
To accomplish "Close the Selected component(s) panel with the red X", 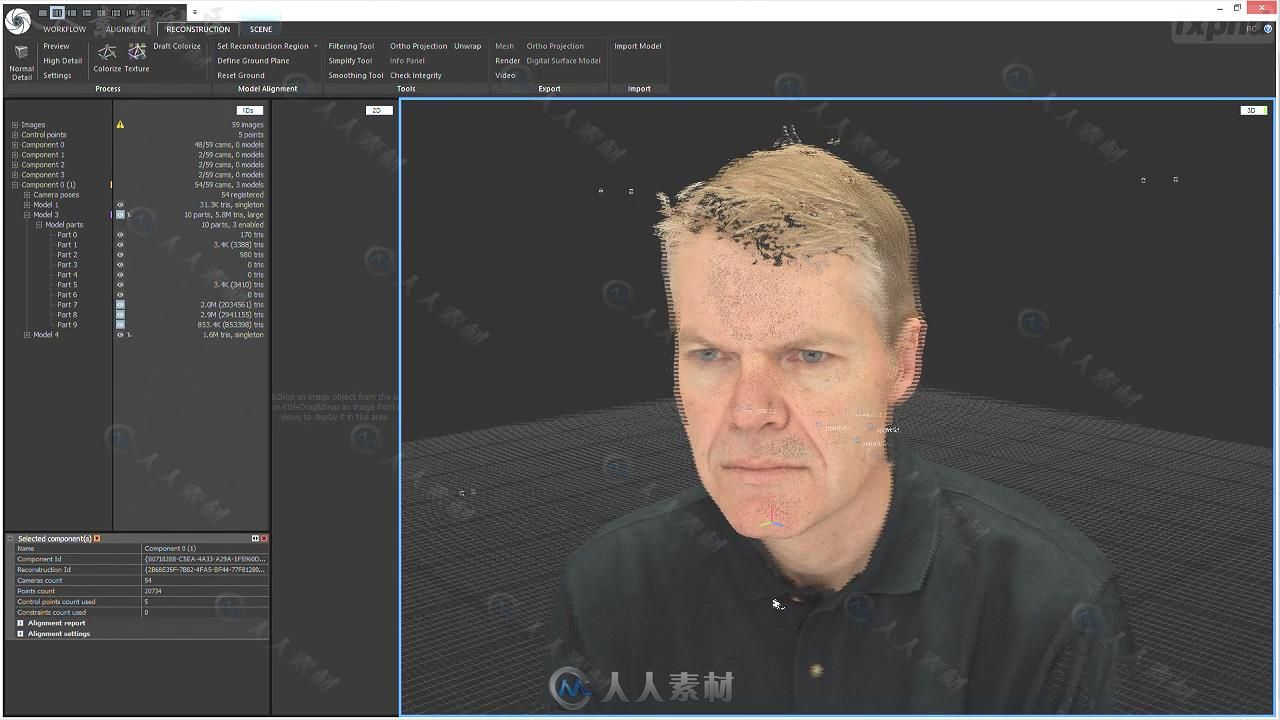I will (264, 538).
